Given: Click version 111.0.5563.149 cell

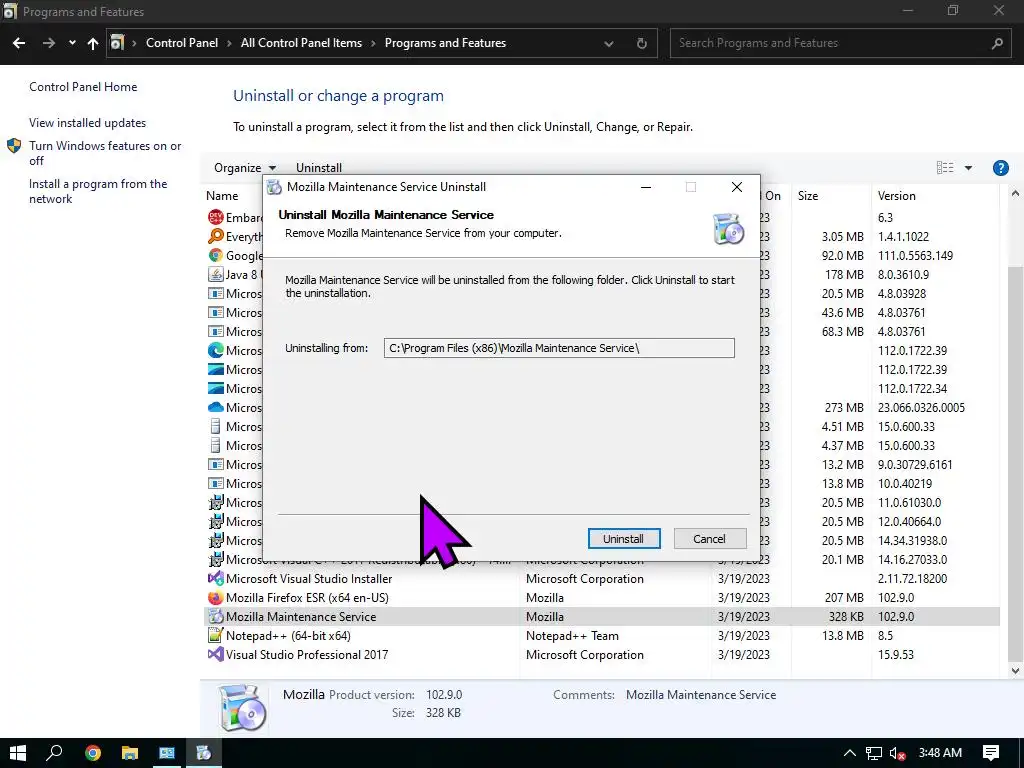Looking at the screenshot, I should [x=915, y=255].
